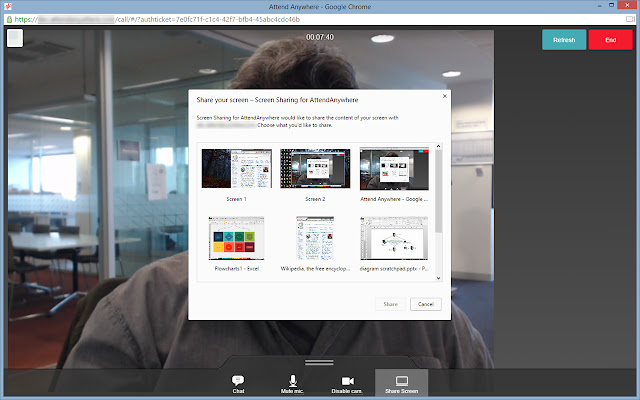
Task: End the video call
Action: (x=610, y=40)
